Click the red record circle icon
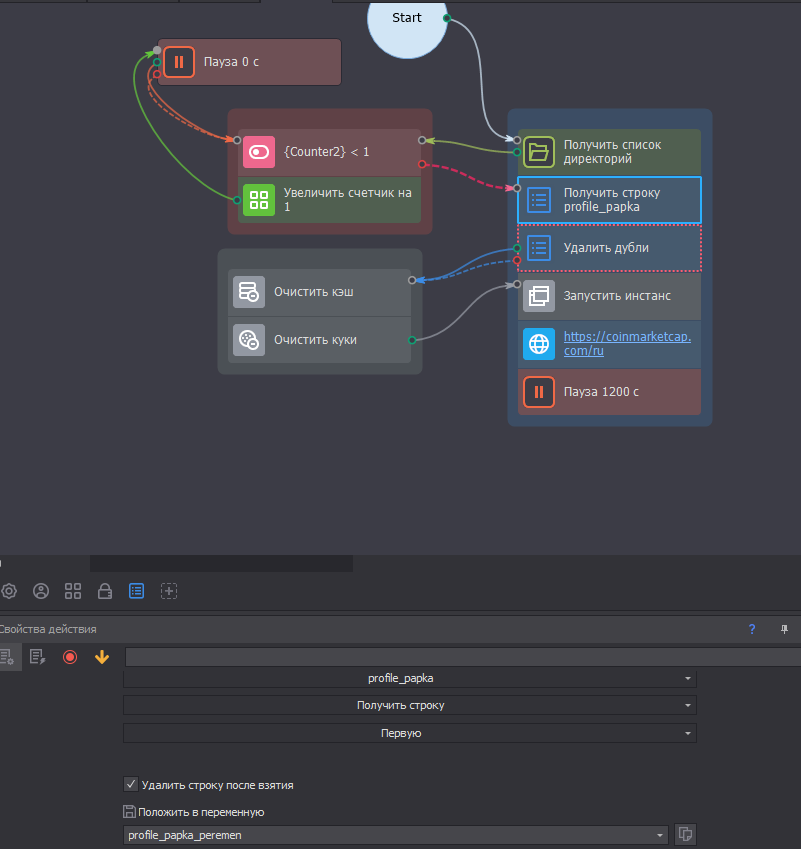The width and height of the screenshot is (801, 849). point(70,657)
